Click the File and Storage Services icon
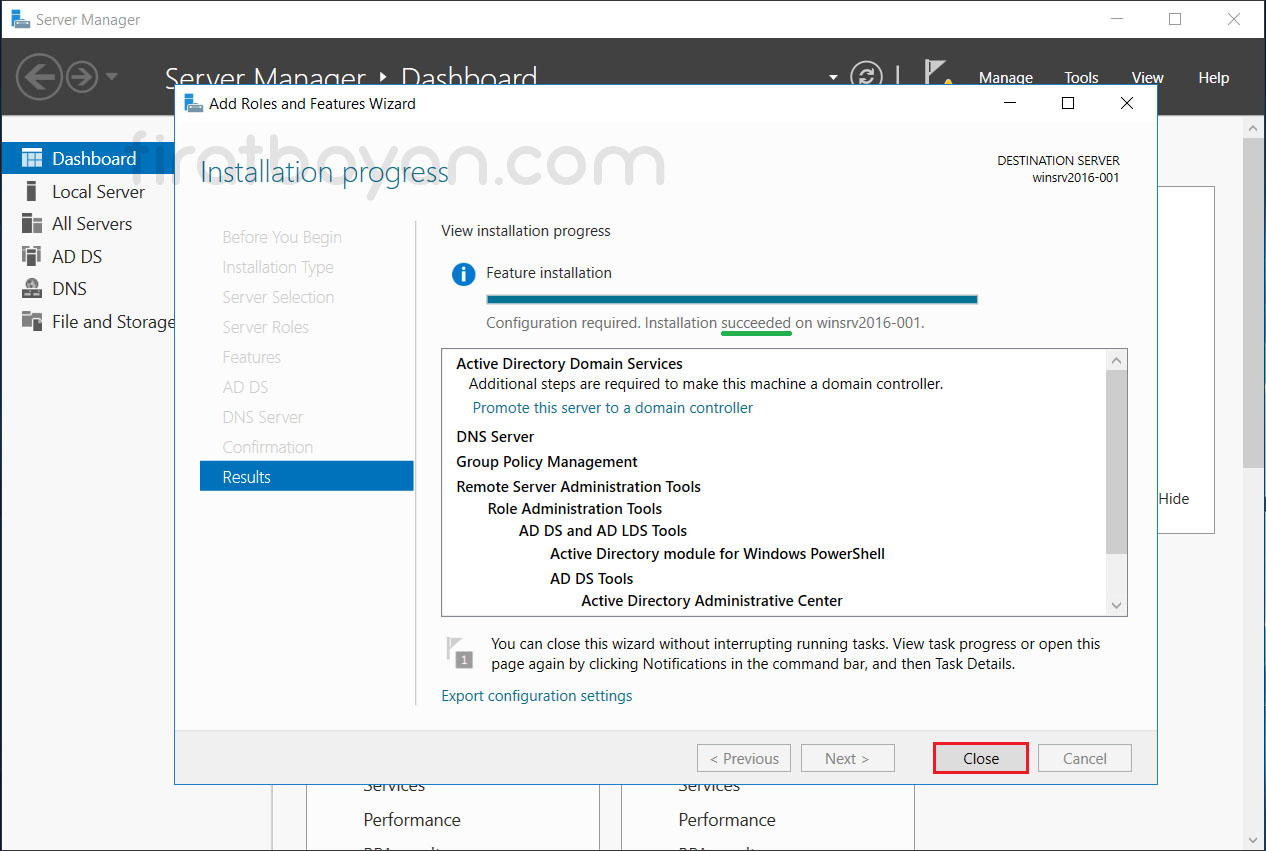The width and height of the screenshot is (1266, 851). (x=32, y=321)
